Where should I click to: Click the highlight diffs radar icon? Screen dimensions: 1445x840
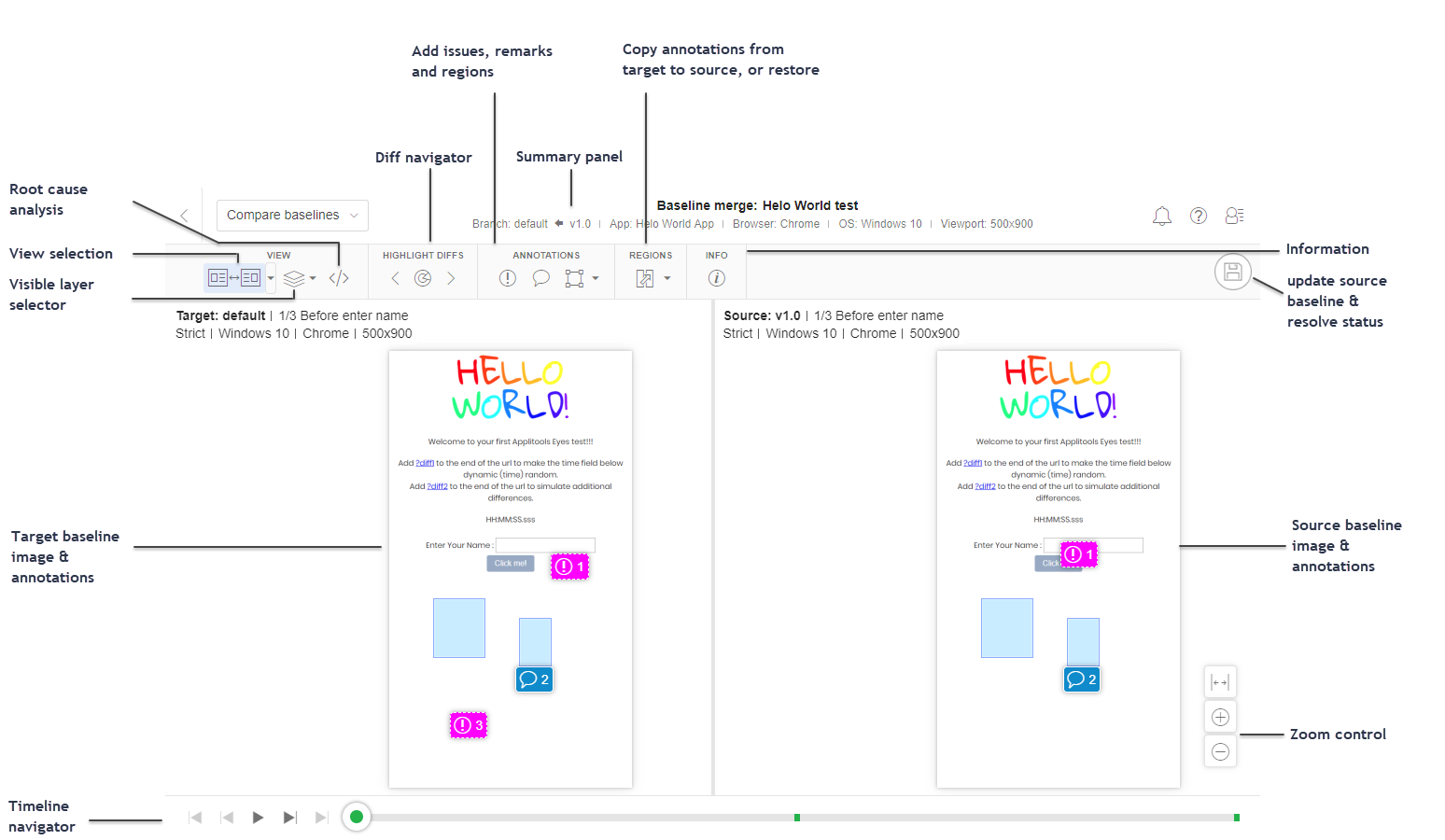[423, 278]
